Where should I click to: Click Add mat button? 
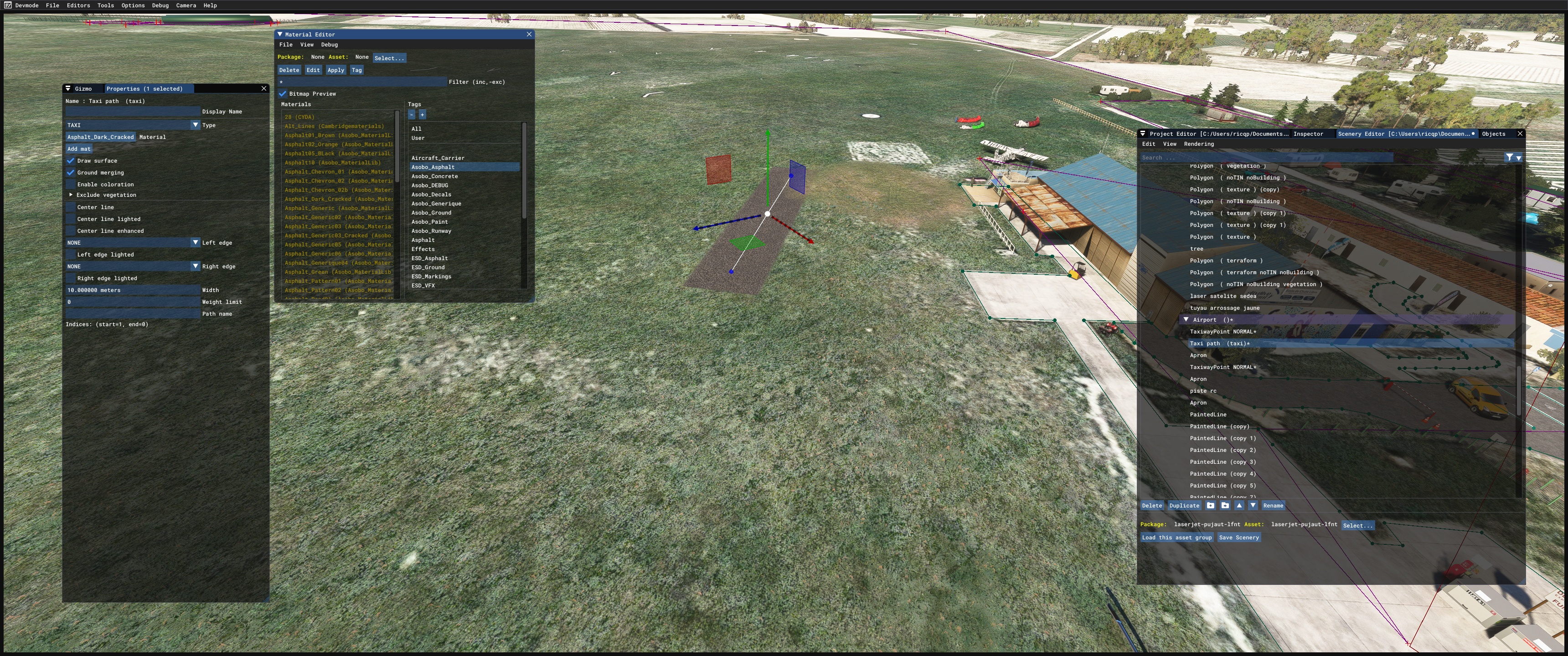click(x=79, y=149)
